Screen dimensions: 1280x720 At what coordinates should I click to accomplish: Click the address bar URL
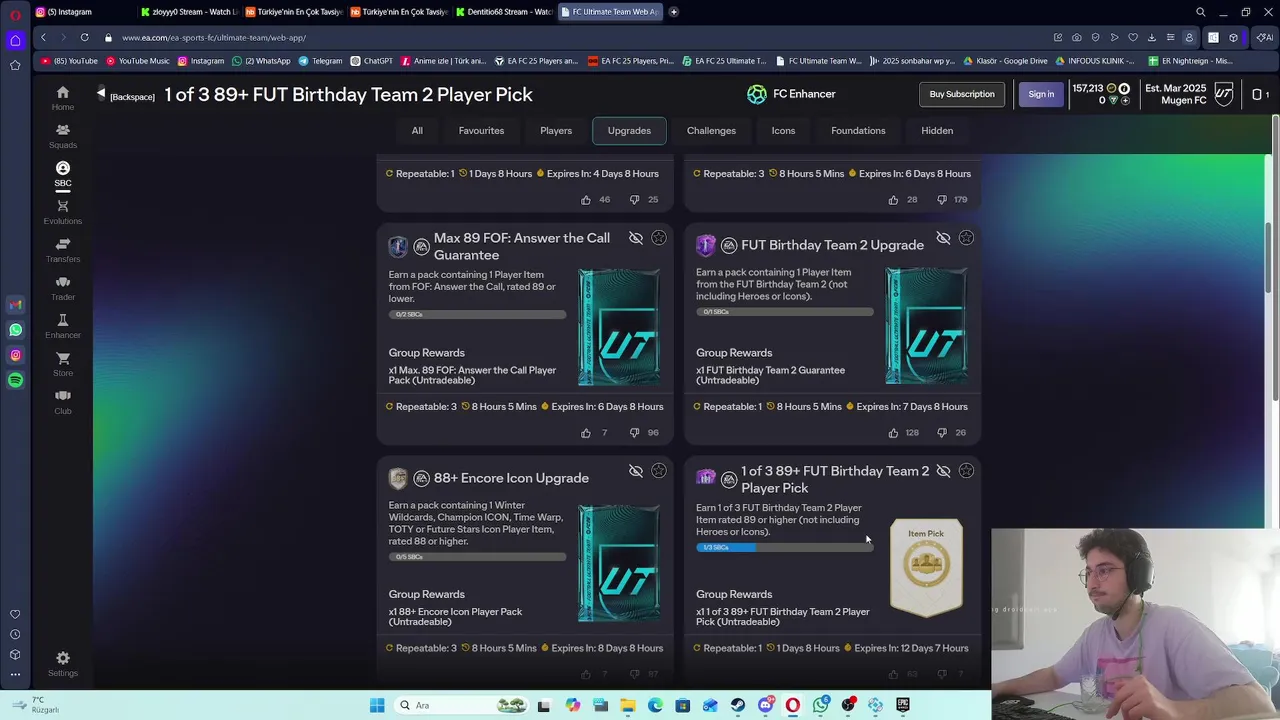214,38
